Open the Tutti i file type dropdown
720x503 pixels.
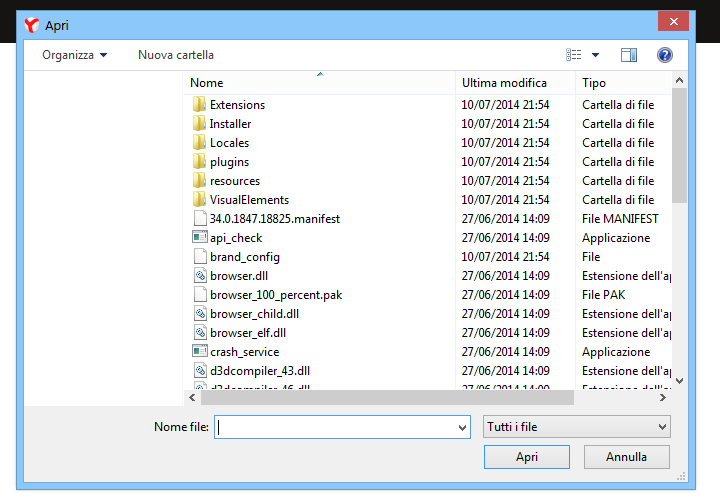pos(577,427)
